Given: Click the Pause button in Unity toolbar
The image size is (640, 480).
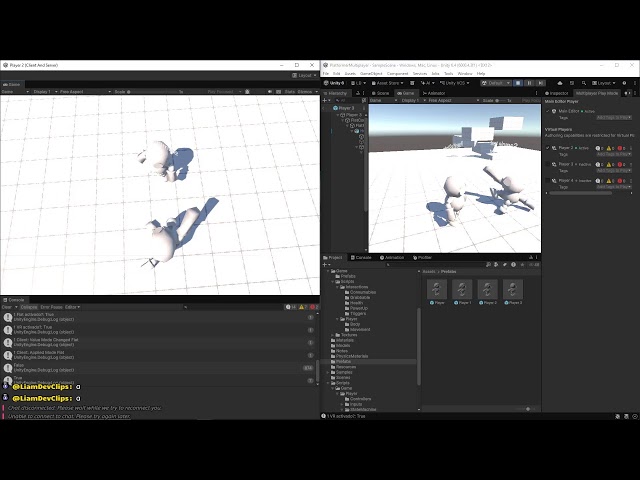Looking at the screenshot, I should click(x=529, y=83).
